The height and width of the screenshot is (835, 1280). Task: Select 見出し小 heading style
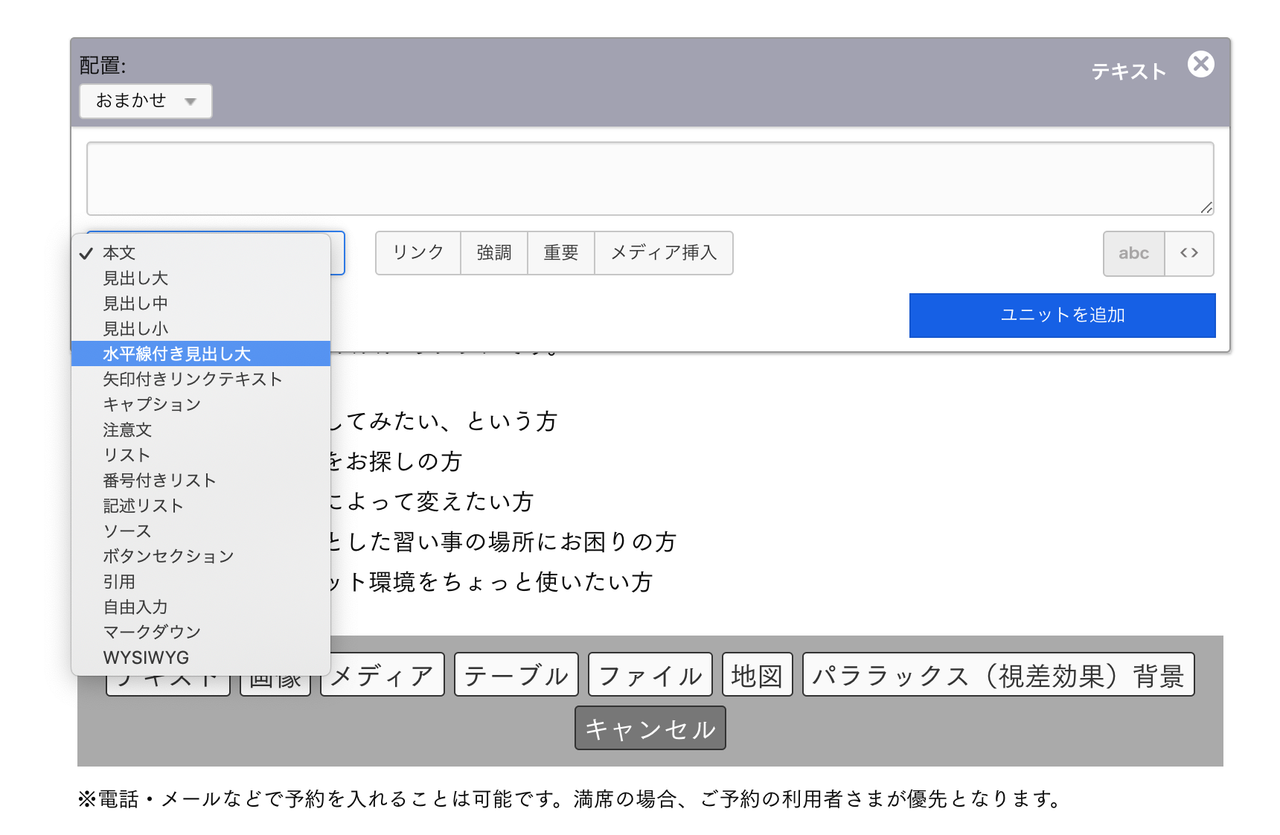tap(135, 328)
